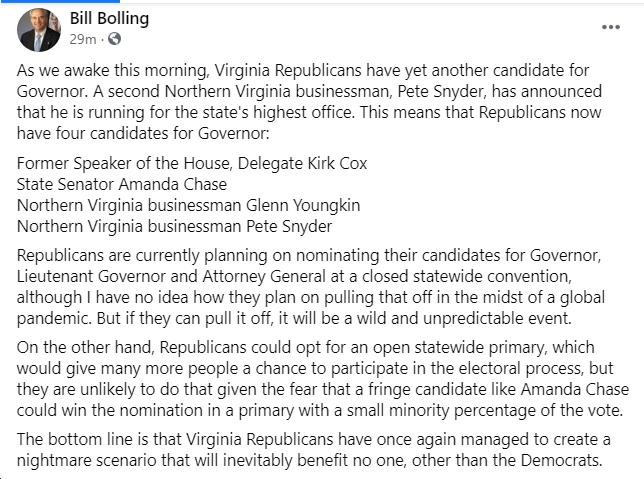Viewport: 644px width, 479px height.
Task: Click the blue loading bar at top
Action: point(60,1)
